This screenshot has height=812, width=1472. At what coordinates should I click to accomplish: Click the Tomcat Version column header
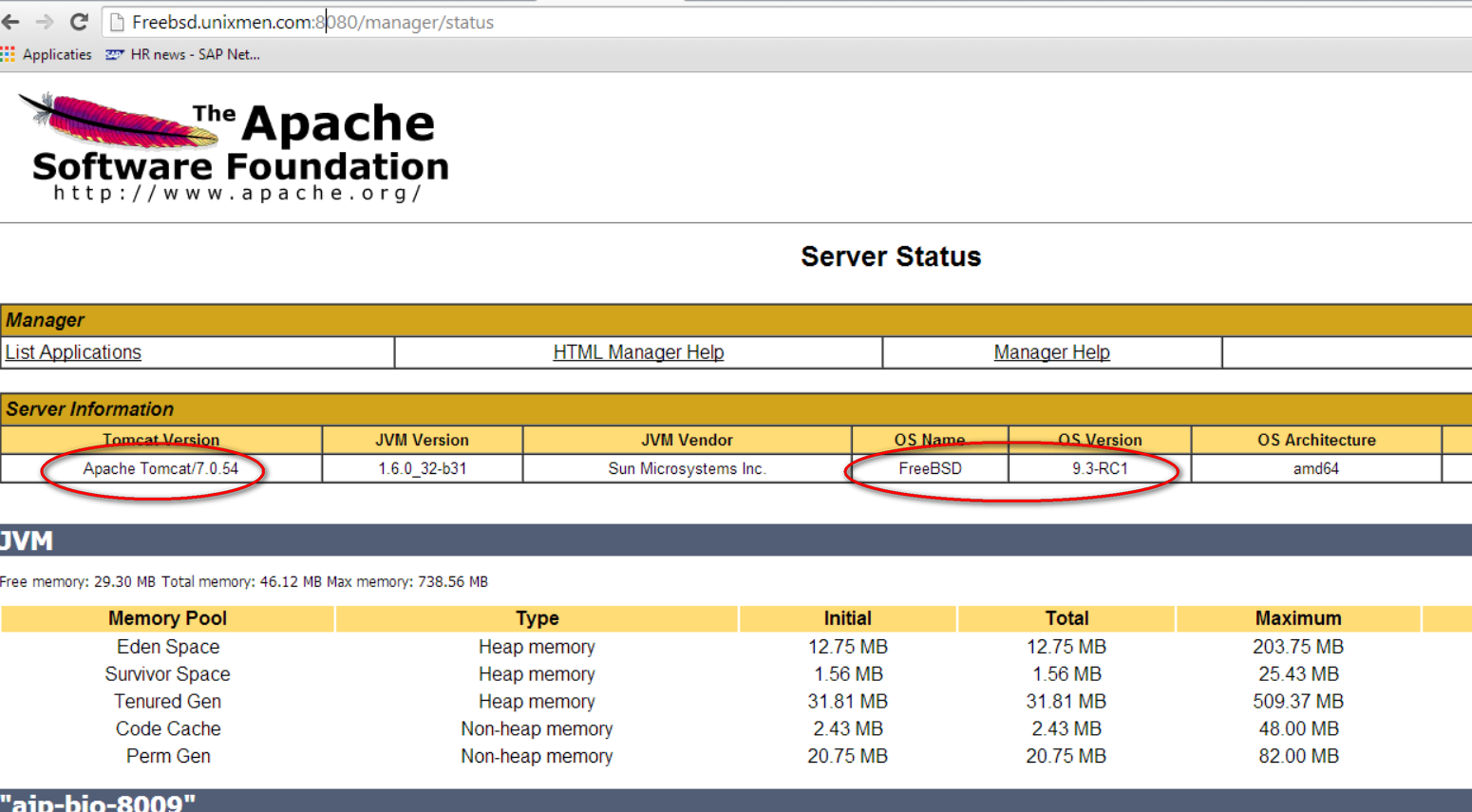pyautogui.click(x=161, y=440)
